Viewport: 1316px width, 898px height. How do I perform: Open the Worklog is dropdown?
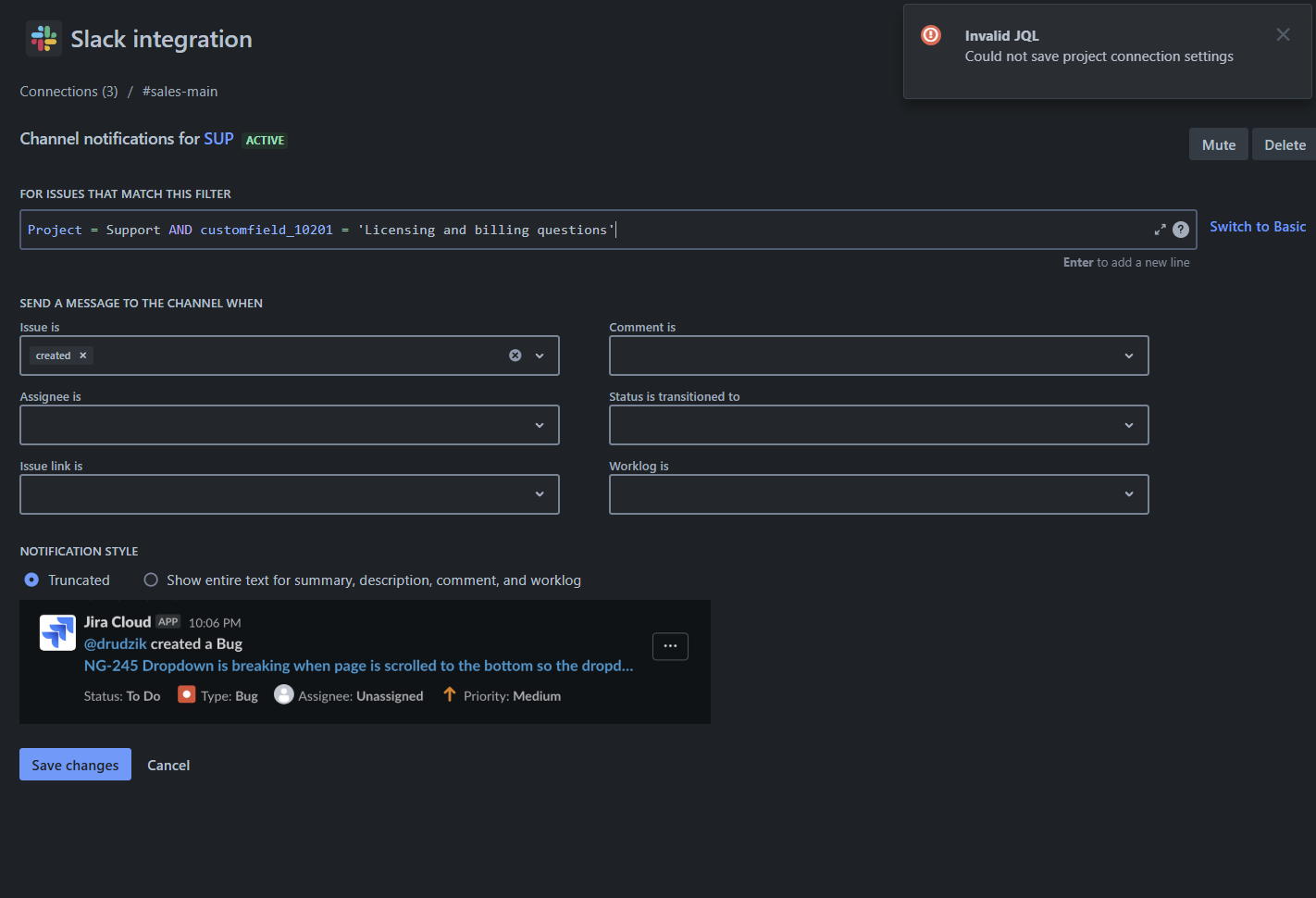[1128, 493]
